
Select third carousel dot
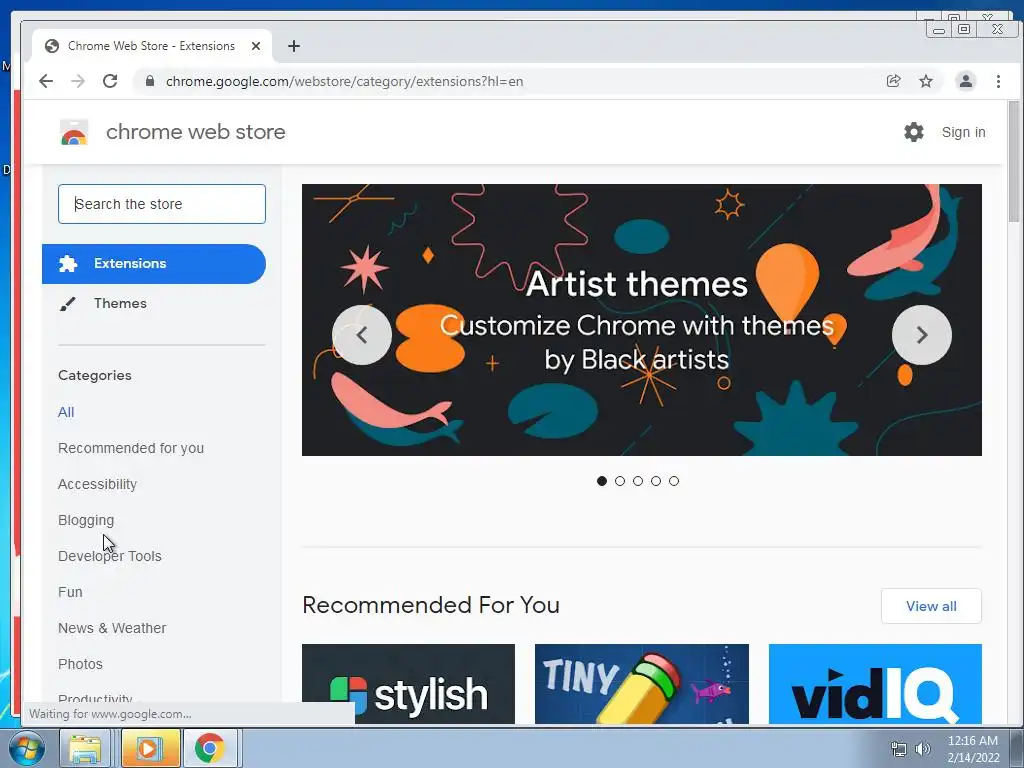tap(638, 481)
